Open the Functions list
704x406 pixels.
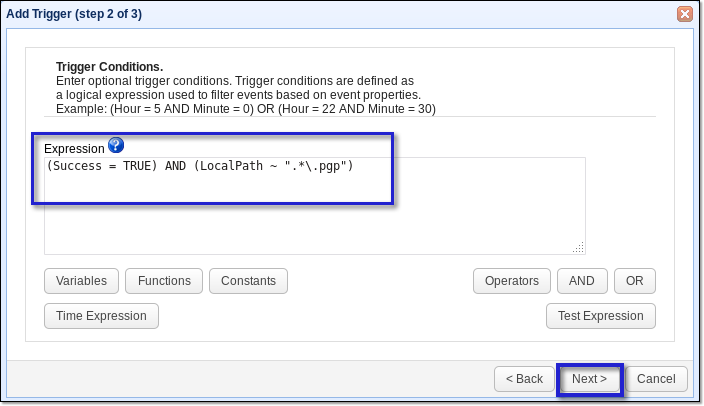click(x=164, y=281)
